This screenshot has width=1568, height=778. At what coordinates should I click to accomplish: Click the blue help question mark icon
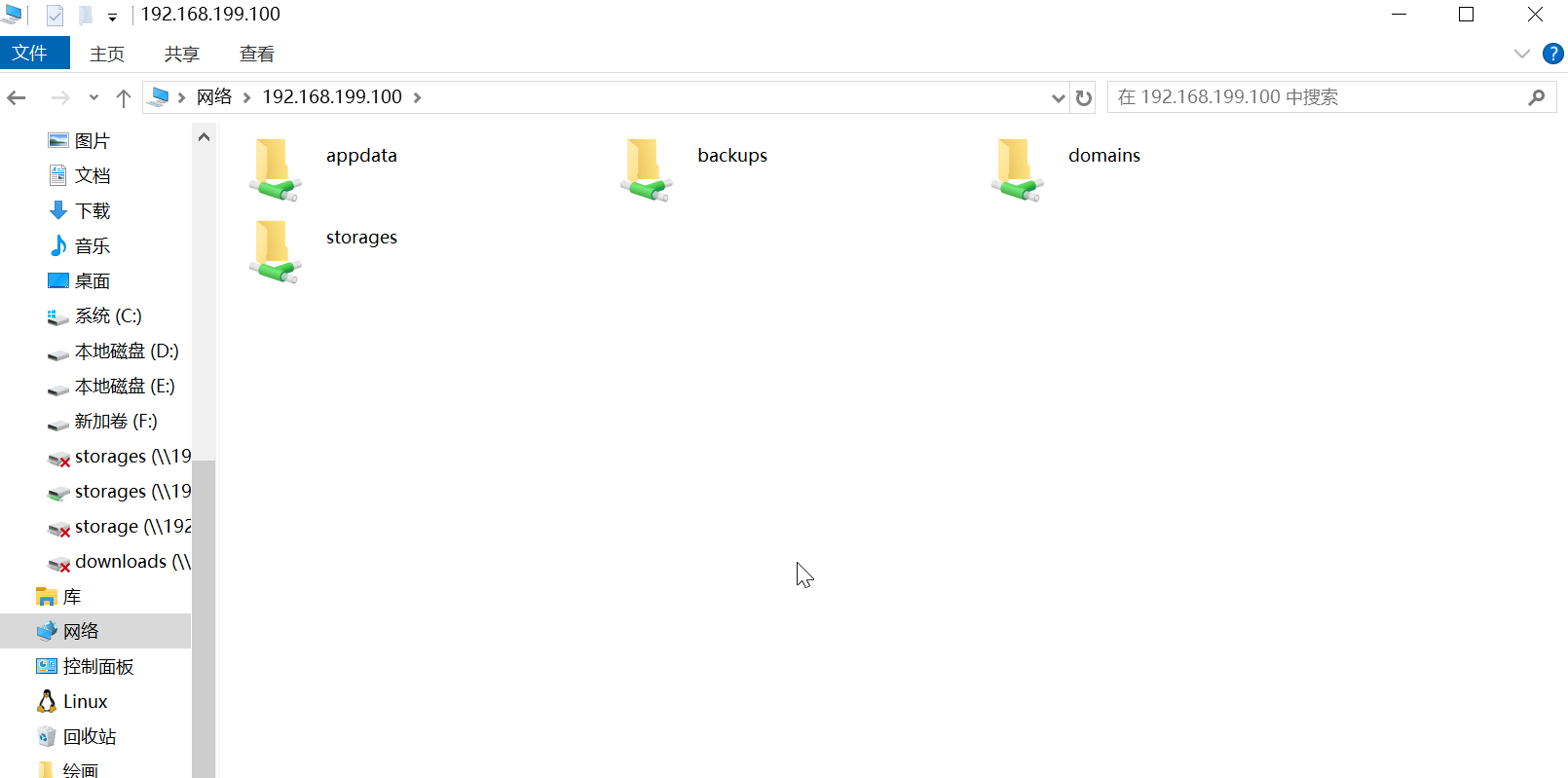(x=1553, y=54)
